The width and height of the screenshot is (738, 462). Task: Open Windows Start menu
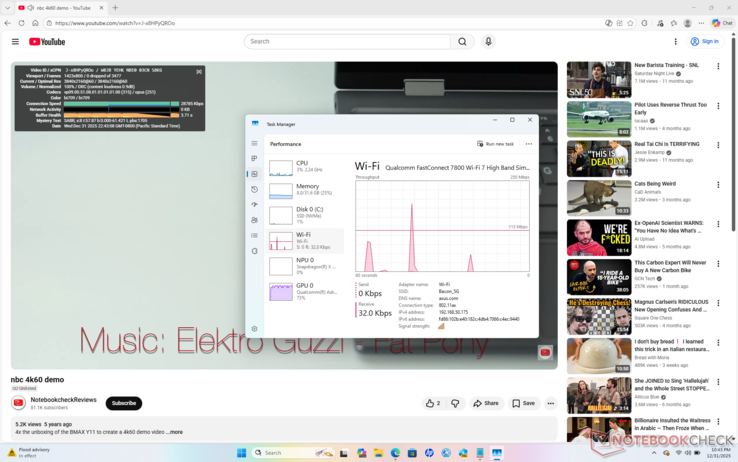(241, 453)
